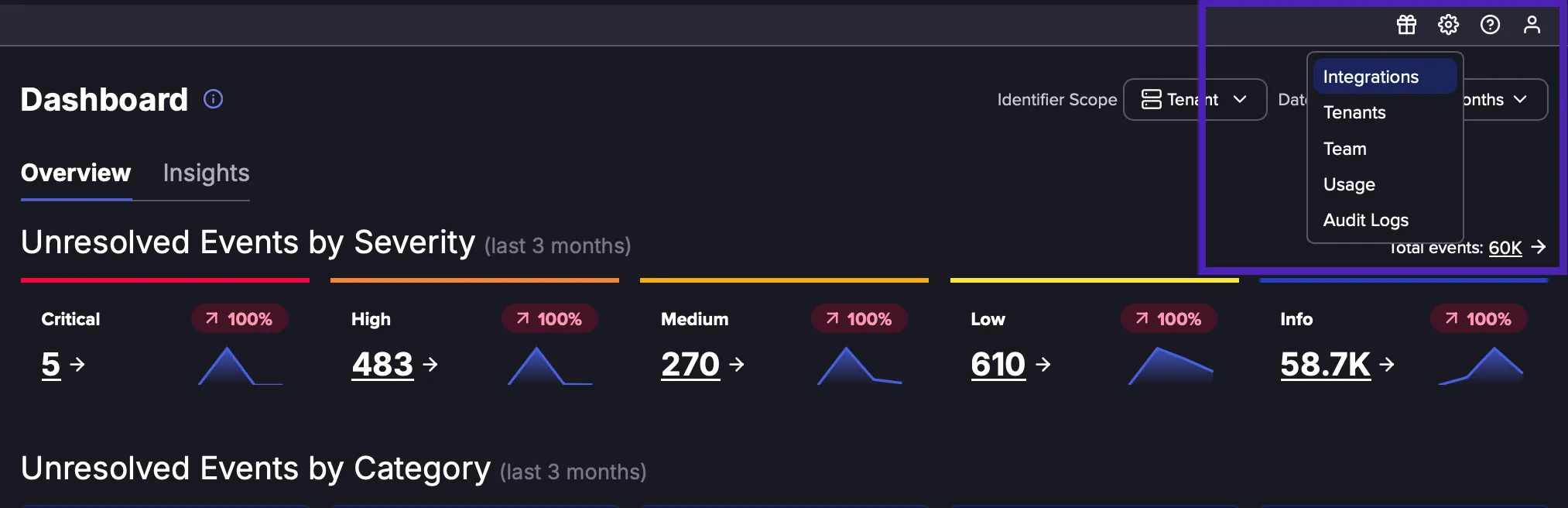Open the user profile icon
Viewport: 1568px width, 508px height.
(1532, 25)
